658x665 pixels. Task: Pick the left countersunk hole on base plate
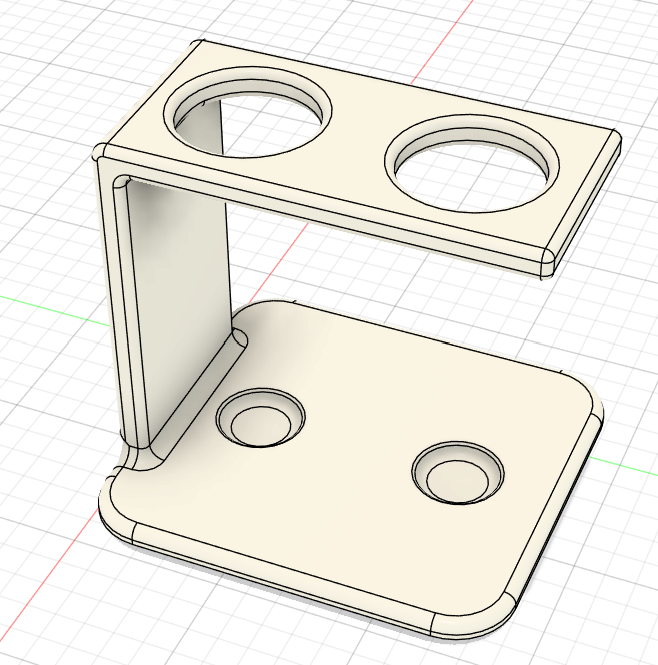point(260,418)
